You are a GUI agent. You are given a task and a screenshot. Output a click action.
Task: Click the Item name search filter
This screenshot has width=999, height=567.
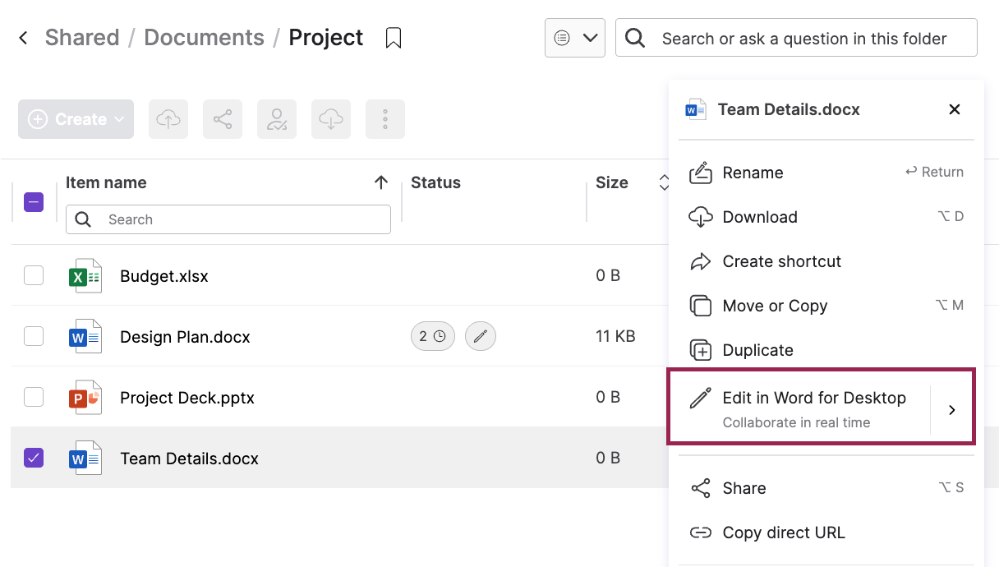click(228, 219)
